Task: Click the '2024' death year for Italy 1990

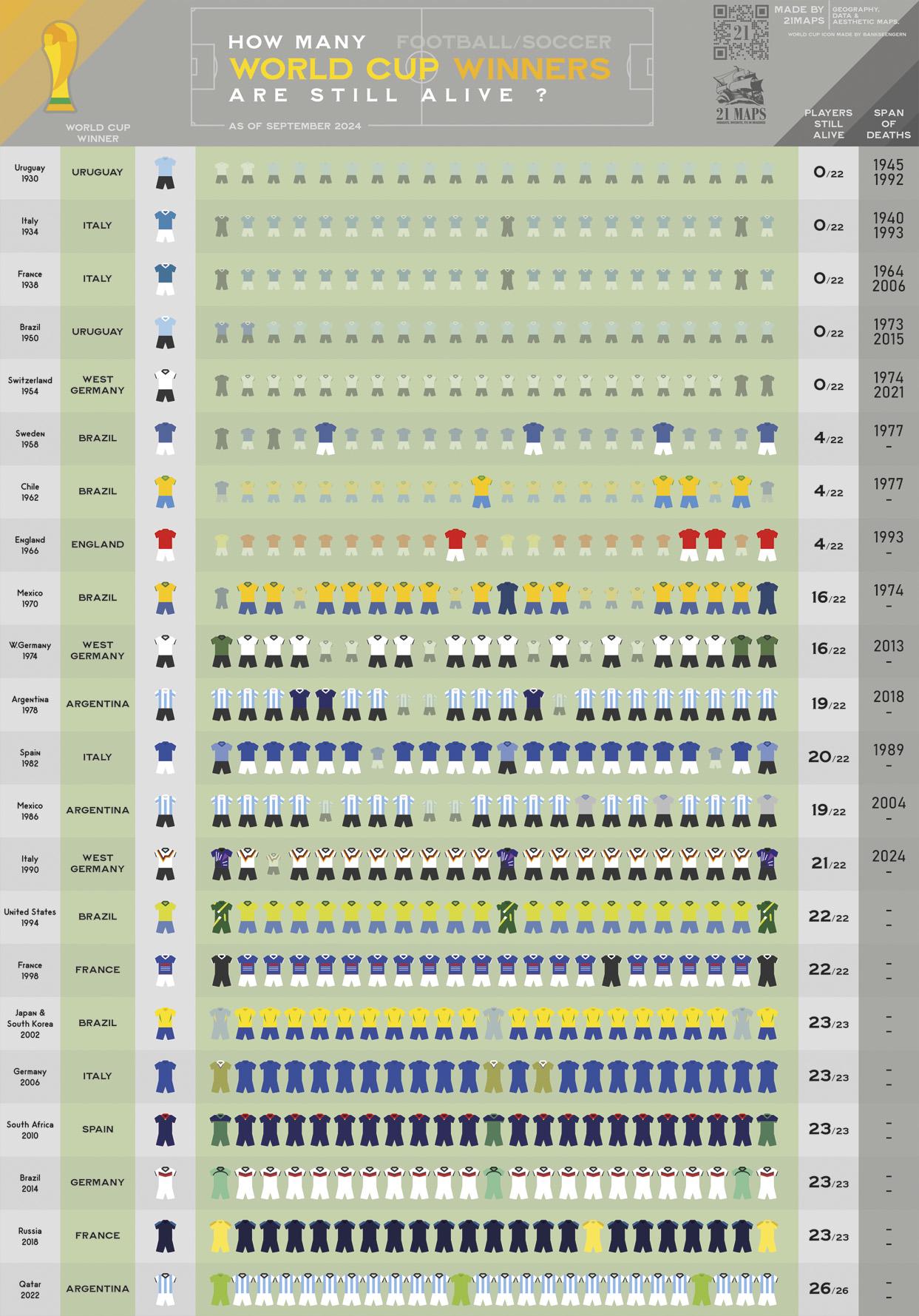Action: tap(888, 856)
